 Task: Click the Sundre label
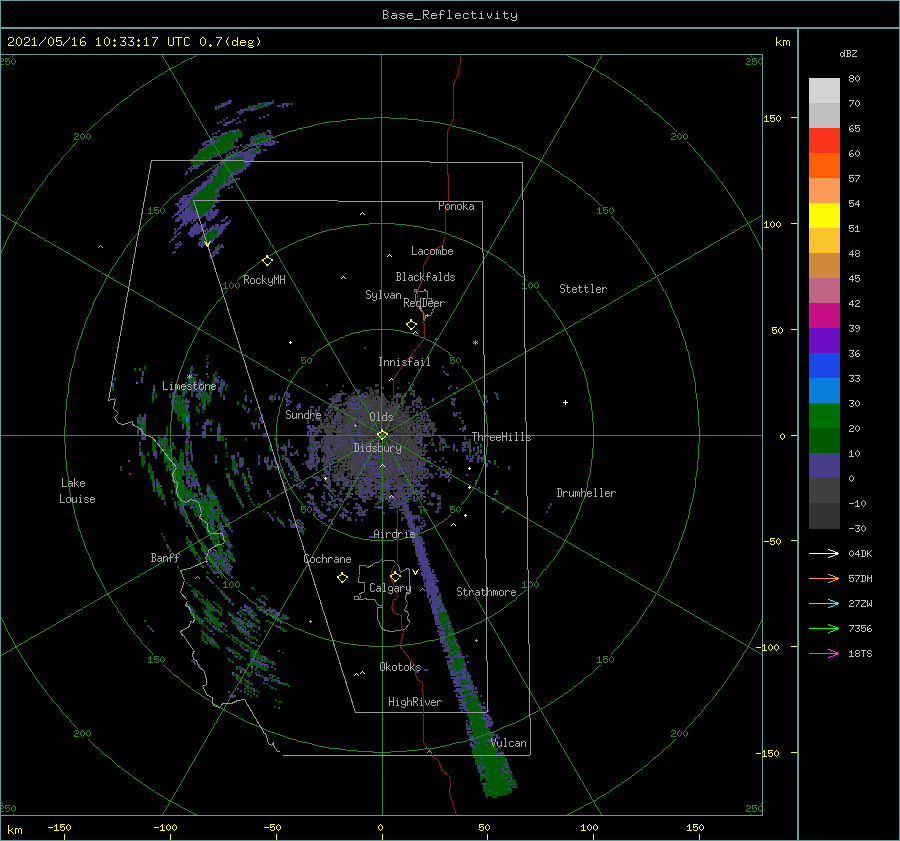pyautogui.click(x=303, y=414)
